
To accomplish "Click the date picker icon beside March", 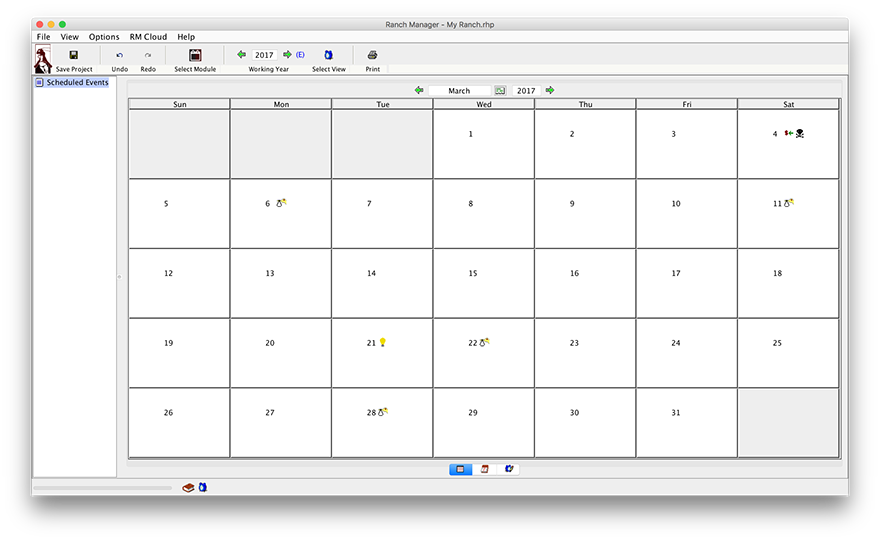I will 500,91.
